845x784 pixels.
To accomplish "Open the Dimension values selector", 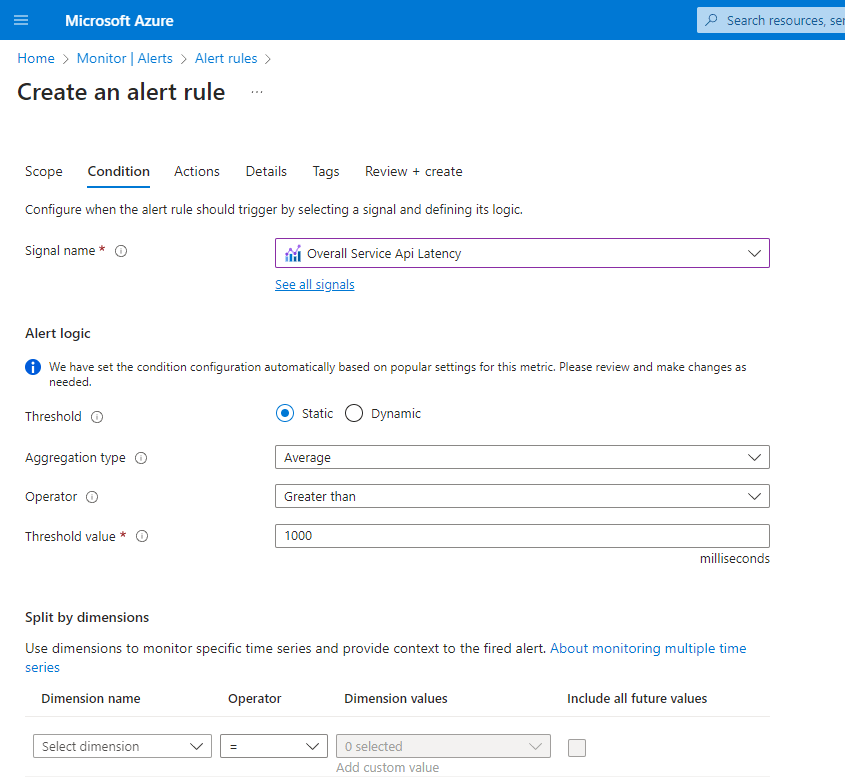I will click(443, 746).
